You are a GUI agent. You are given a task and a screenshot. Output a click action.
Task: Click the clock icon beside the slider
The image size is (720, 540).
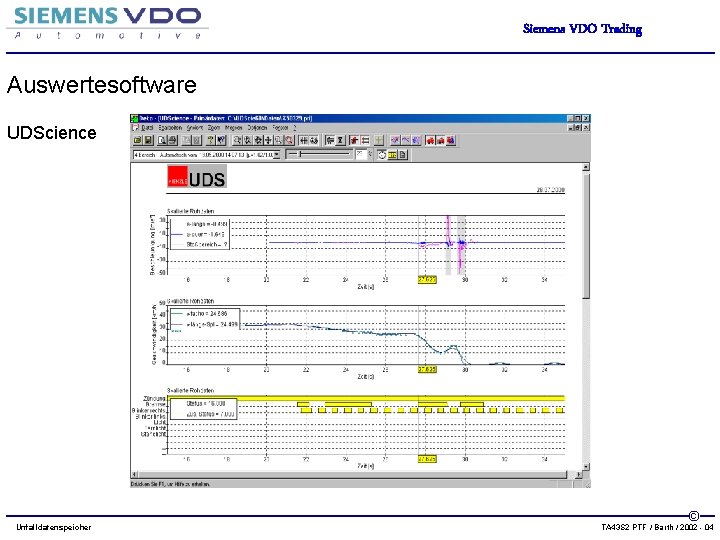382,155
